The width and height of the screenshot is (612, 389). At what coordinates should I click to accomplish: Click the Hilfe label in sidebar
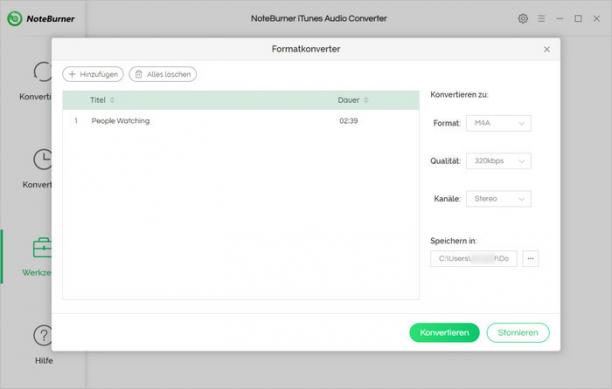[x=44, y=361]
